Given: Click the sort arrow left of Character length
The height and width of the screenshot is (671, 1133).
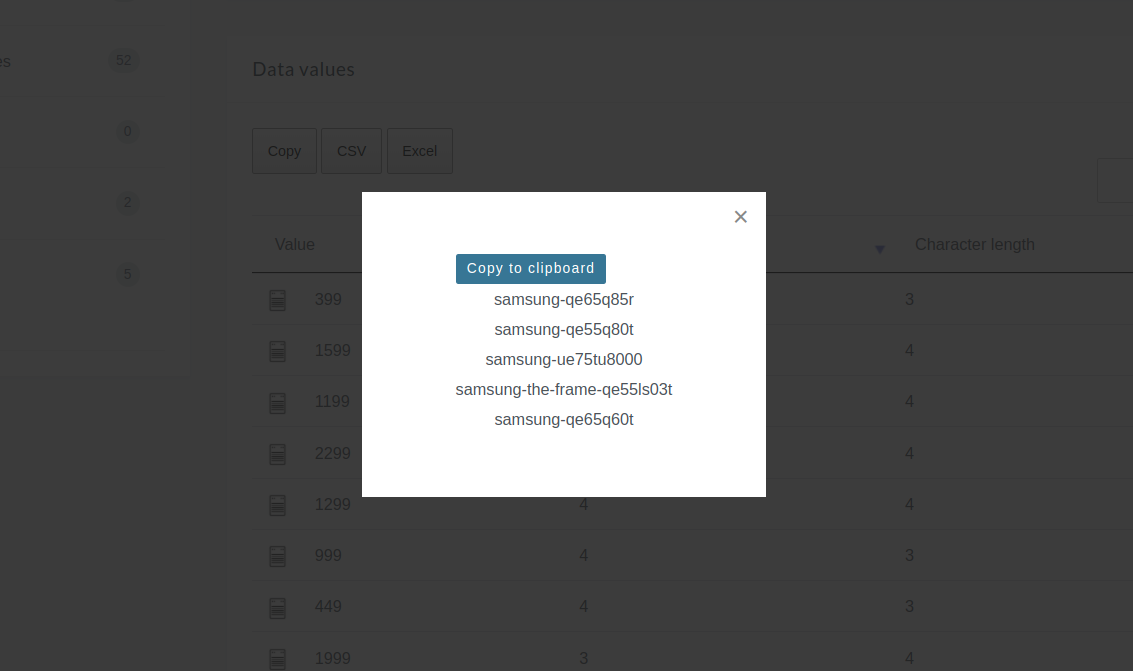Looking at the screenshot, I should click(x=879, y=249).
